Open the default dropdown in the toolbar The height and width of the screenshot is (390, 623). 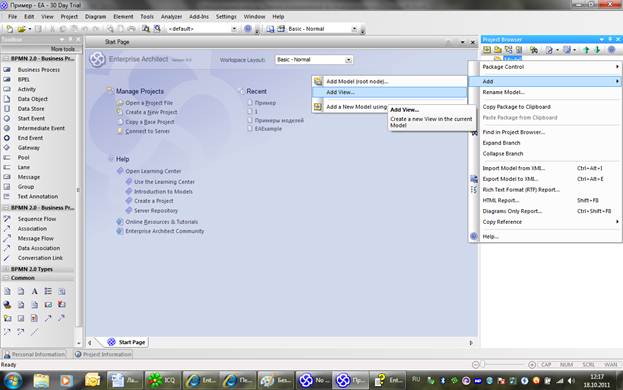(234, 29)
